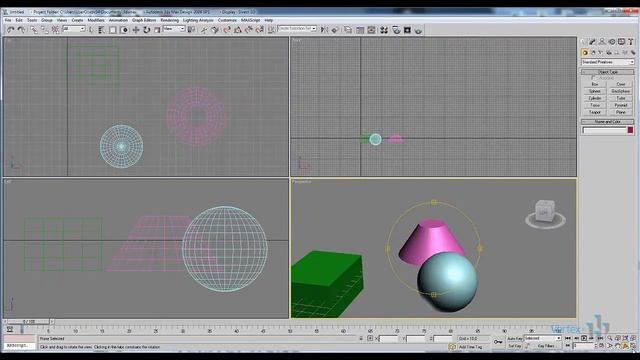
Task: Open the Edit menu
Action: (x=19, y=20)
